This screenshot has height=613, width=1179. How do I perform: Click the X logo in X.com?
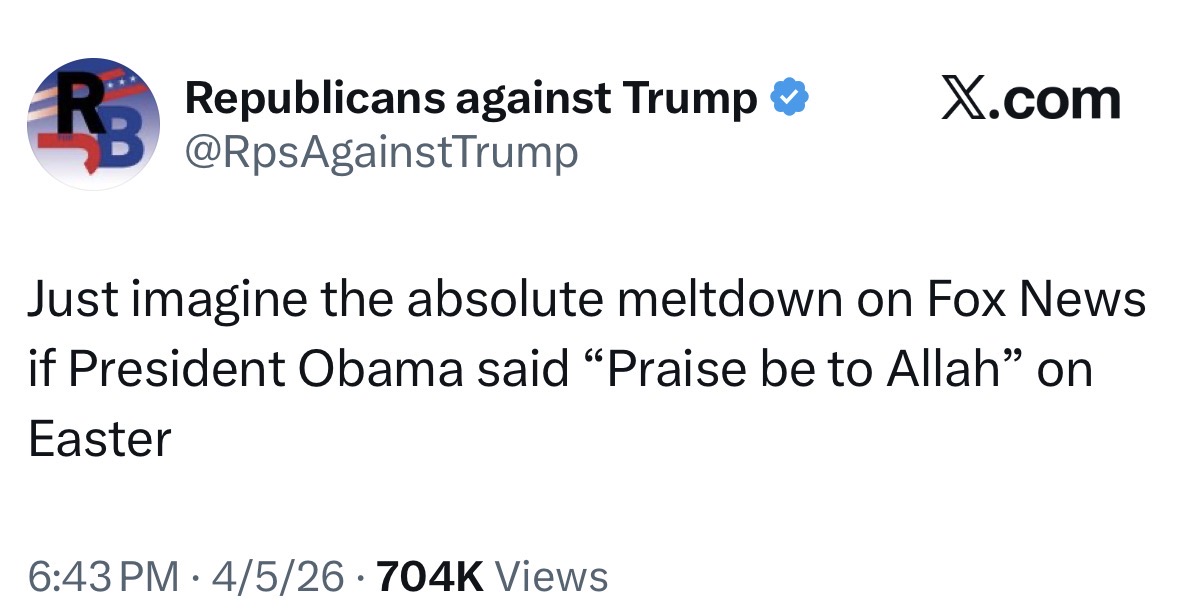(963, 99)
